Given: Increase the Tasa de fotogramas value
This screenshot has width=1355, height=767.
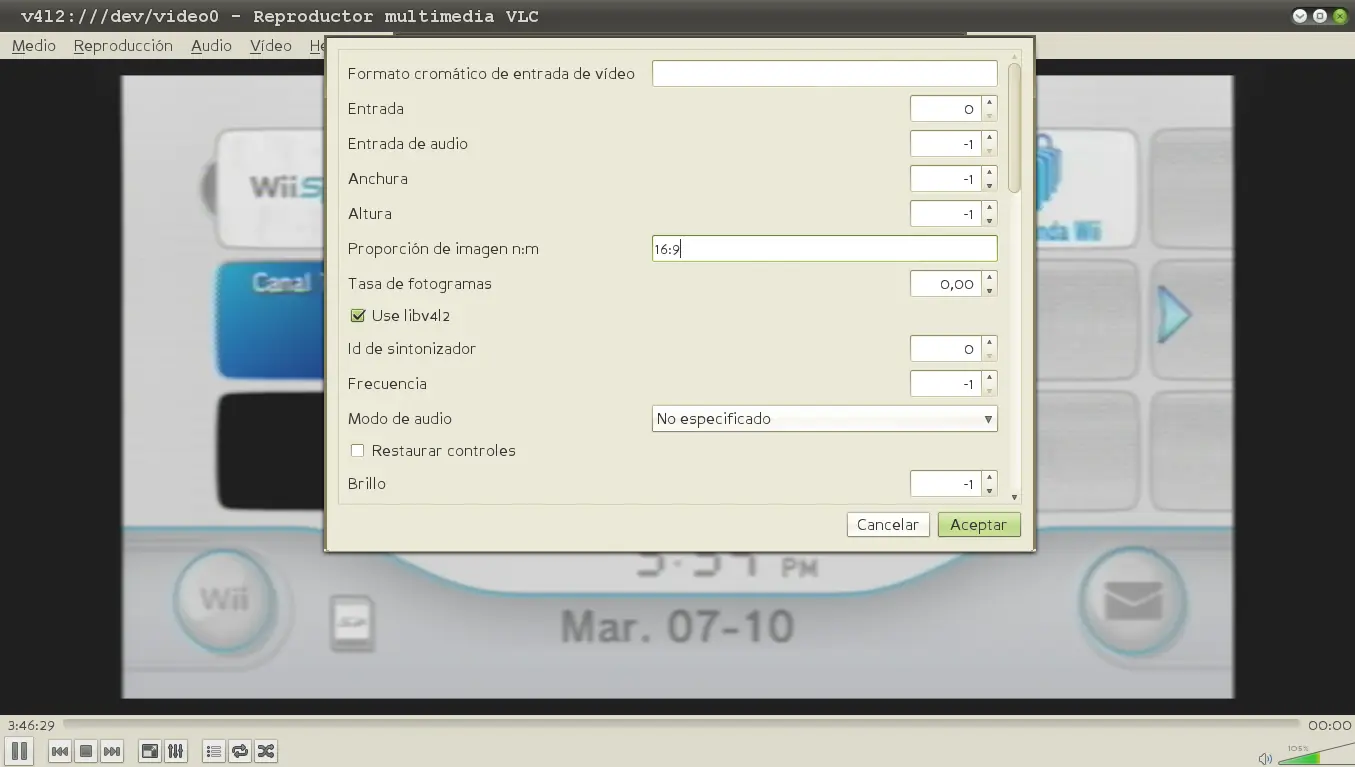Looking at the screenshot, I should pyautogui.click(x=989, y=277).
